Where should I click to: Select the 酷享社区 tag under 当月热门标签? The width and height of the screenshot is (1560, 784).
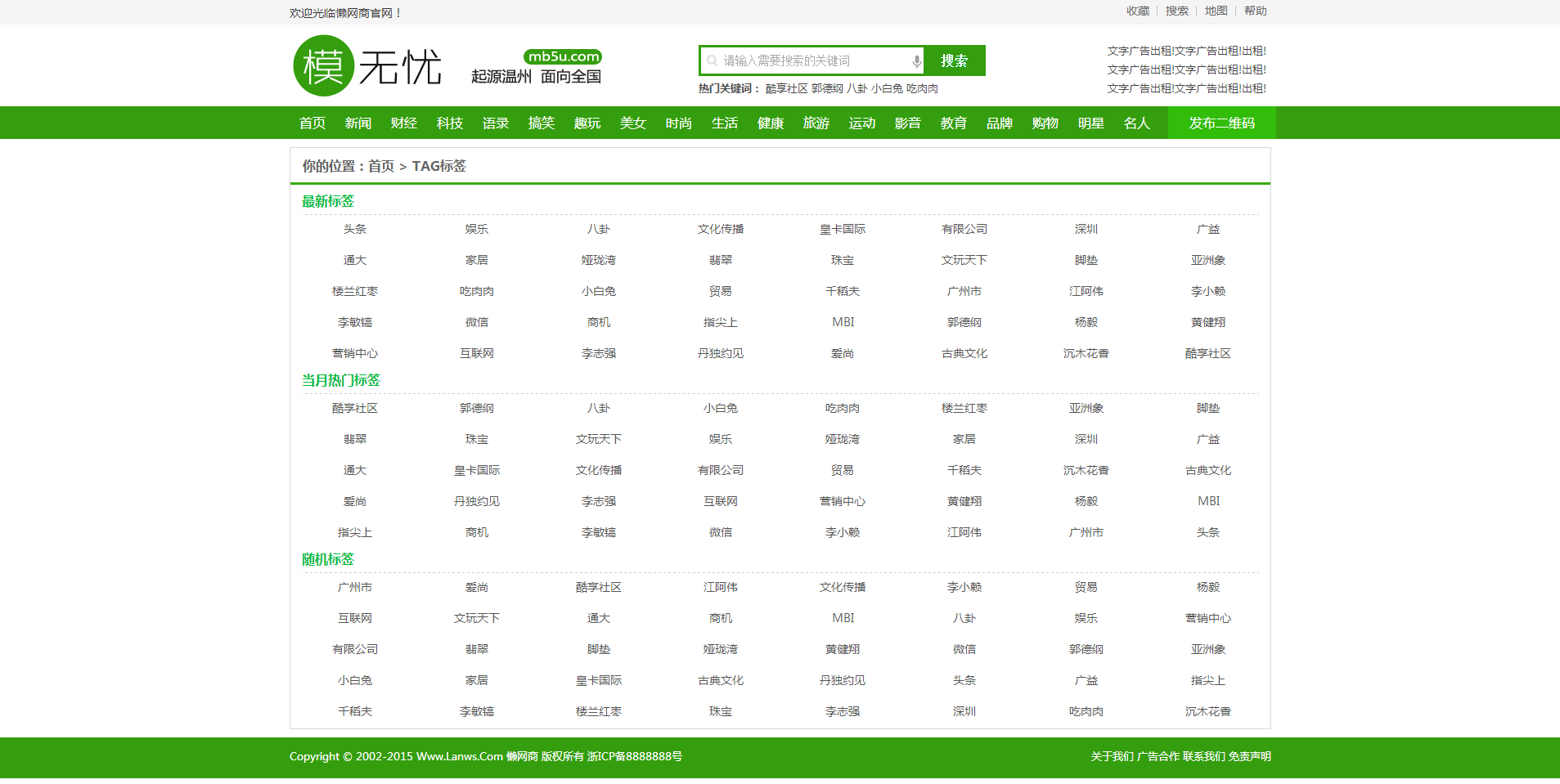point(355,409)
